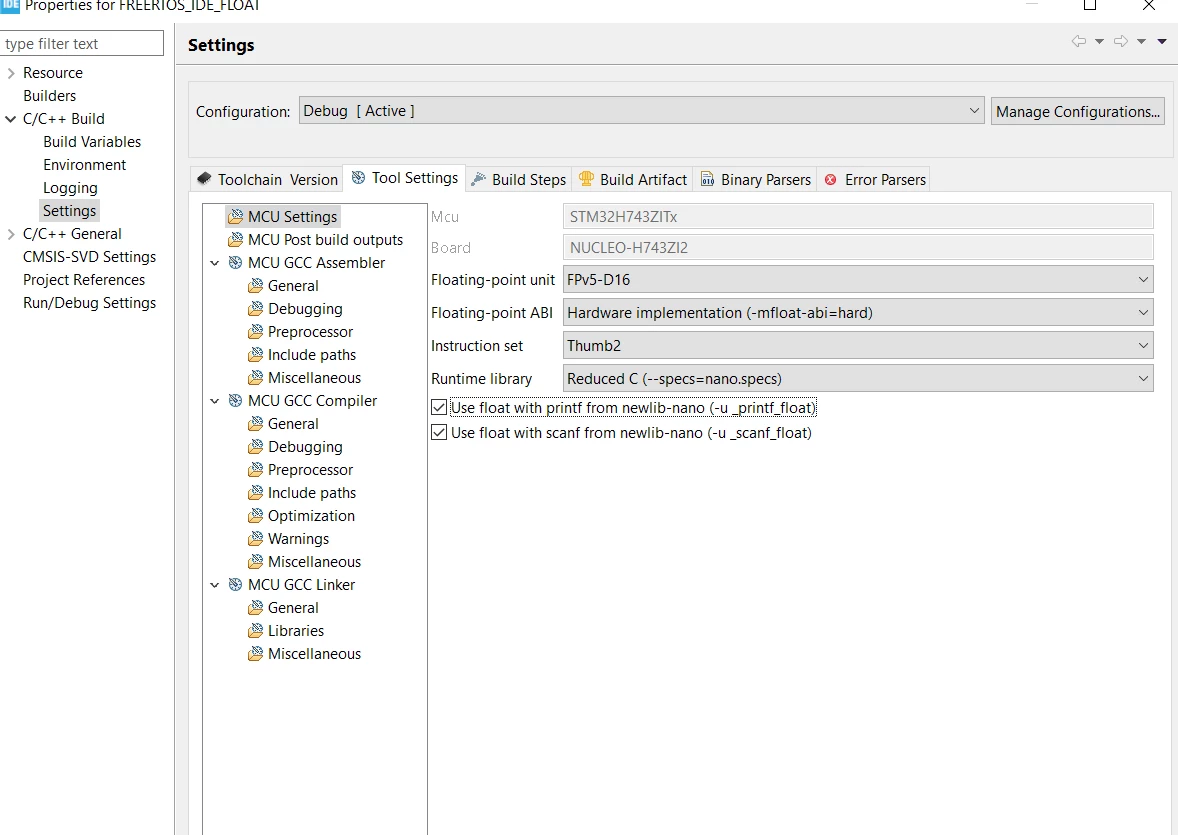Click icon beside Linker Libraries
This screenshot has height=835, width=1178.
255,631
